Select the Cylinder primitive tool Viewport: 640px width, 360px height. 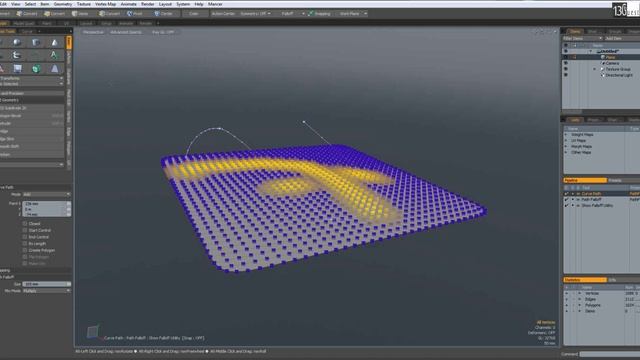click(36, 42)
